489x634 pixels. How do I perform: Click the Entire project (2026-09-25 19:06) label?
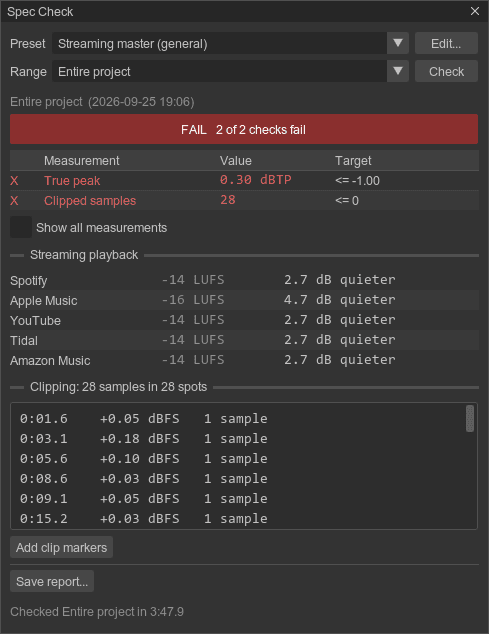102,101
